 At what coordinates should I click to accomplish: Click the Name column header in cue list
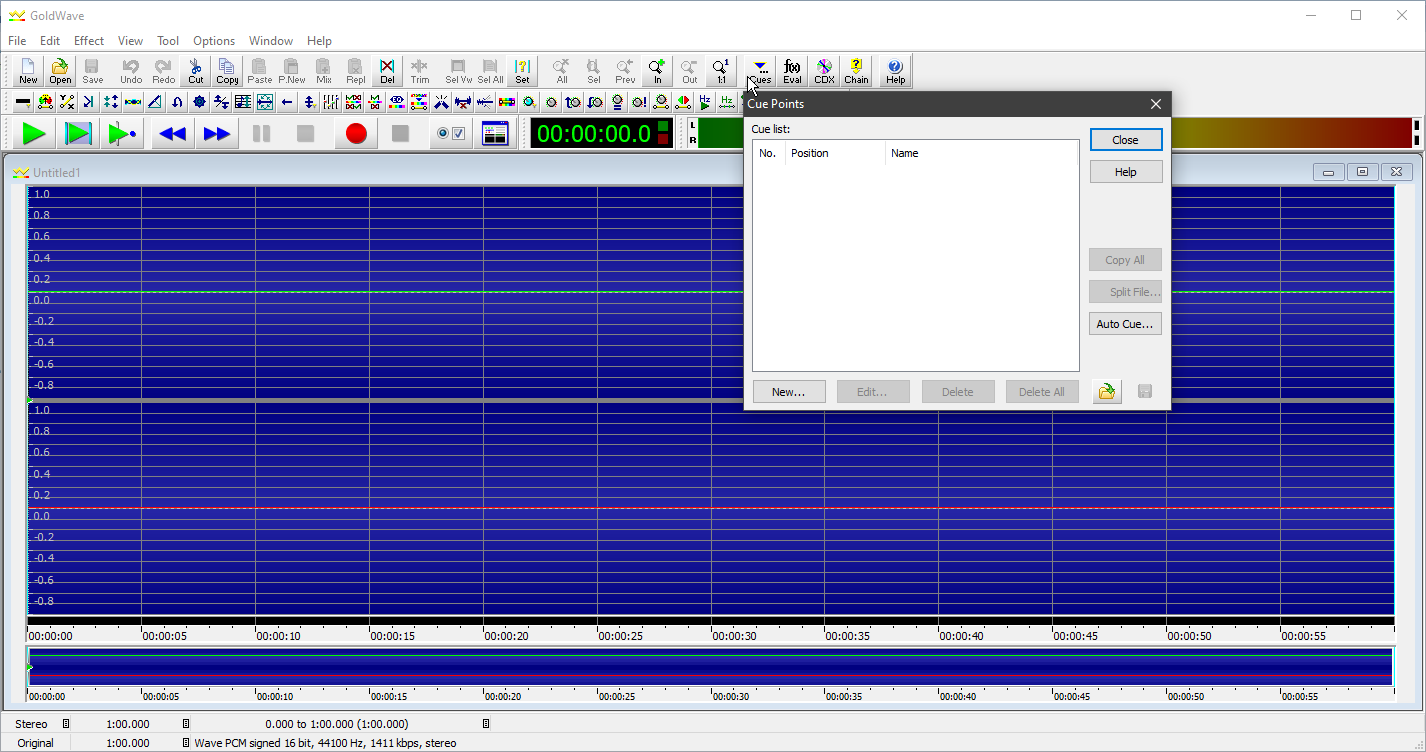coord(981,153)
